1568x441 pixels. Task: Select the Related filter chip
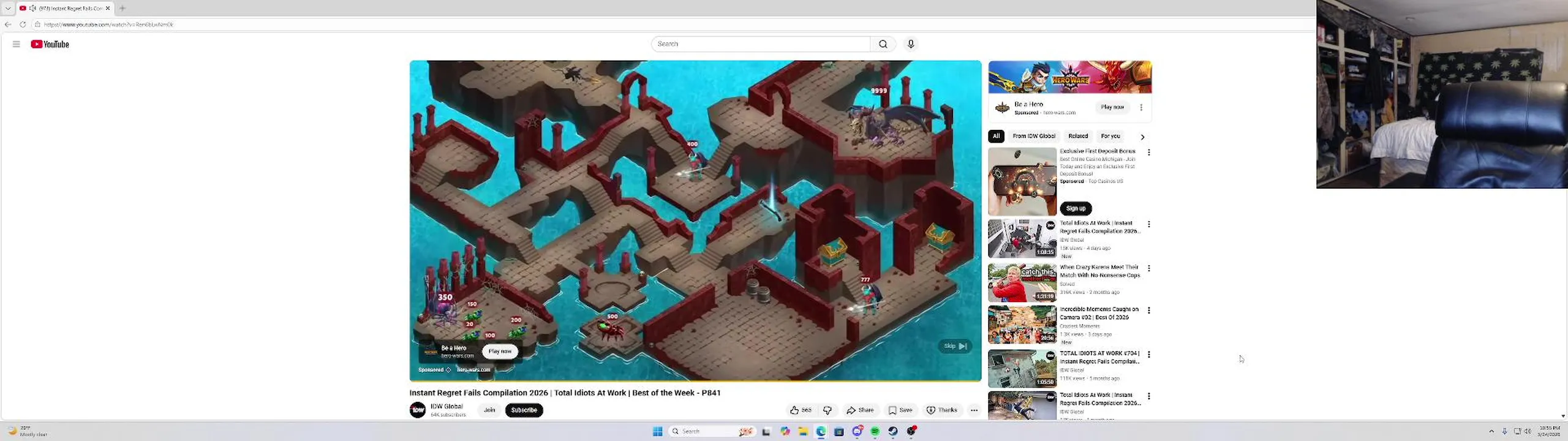click(1078, 136)
